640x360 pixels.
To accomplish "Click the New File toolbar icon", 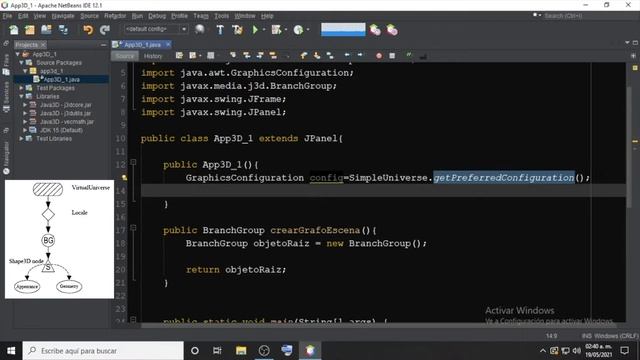I will coord(13,30).
